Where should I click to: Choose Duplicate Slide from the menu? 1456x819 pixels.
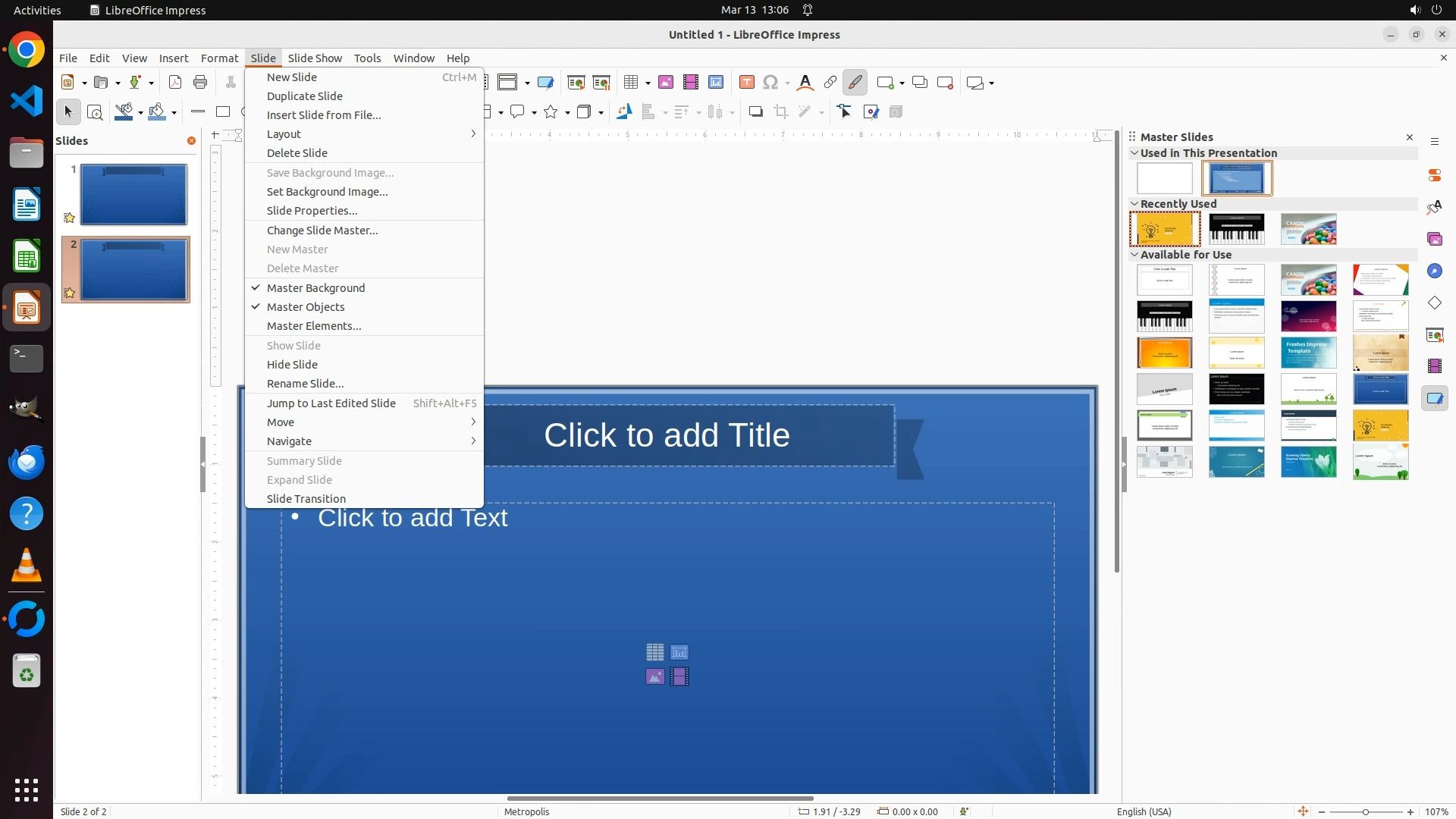pyautogui.click(x=305, y=96)
